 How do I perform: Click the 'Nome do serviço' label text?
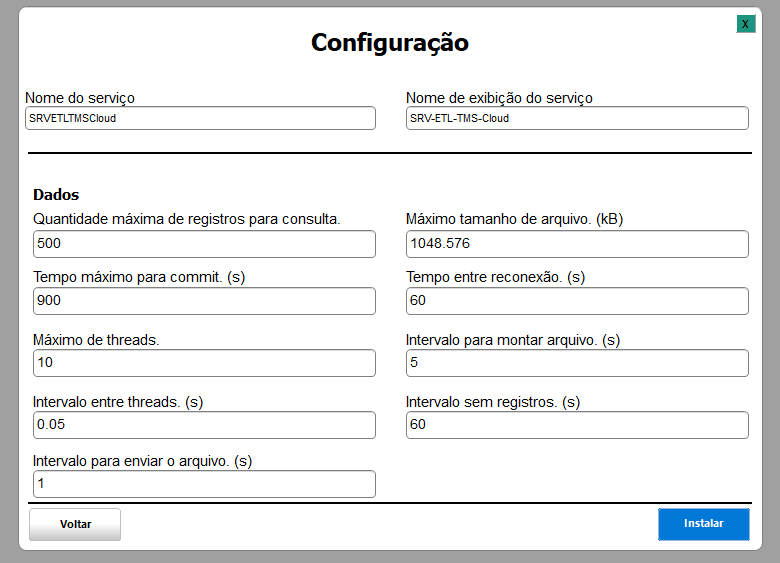(80, 98)
